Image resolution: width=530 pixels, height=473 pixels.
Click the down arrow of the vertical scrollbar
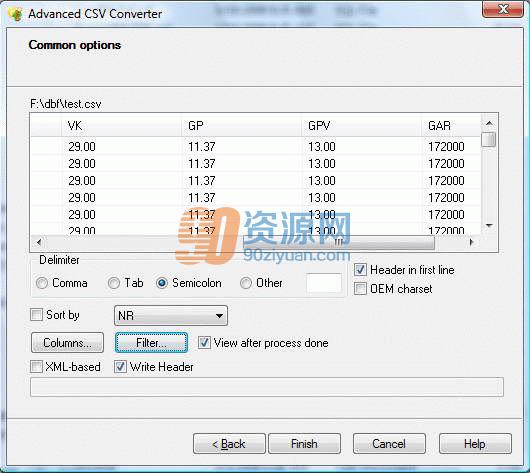[x=489, y=226]
